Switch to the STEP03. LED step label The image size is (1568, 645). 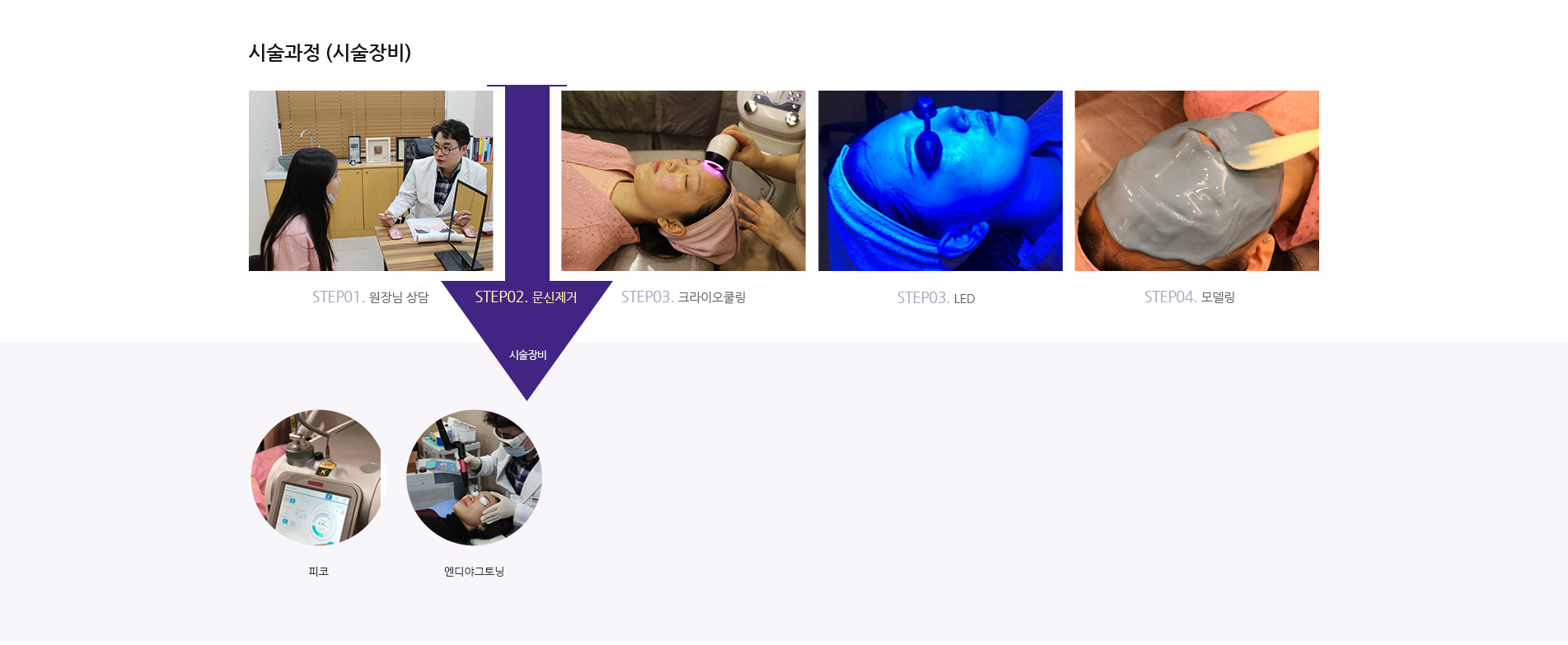click(936, 298)
